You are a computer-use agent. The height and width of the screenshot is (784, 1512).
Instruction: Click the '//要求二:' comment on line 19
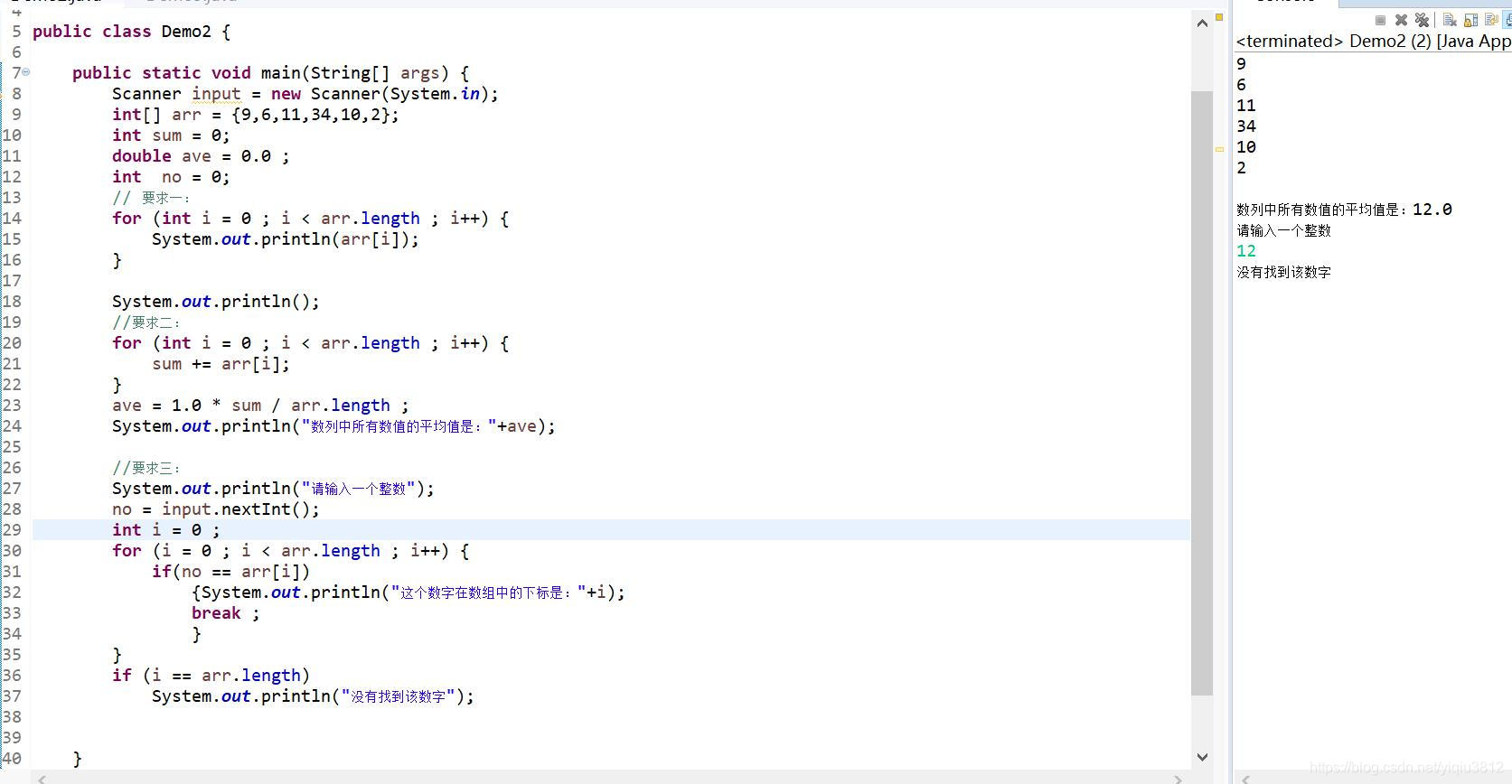[x=146, y=322]
